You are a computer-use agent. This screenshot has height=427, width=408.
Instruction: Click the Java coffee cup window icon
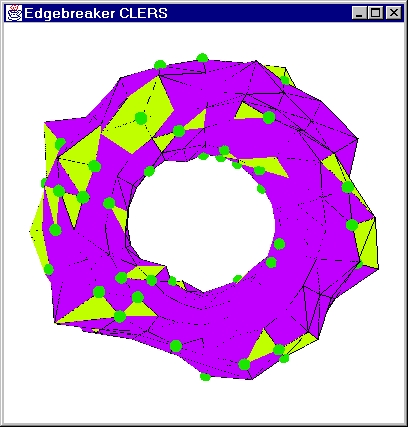coord(14,13)
